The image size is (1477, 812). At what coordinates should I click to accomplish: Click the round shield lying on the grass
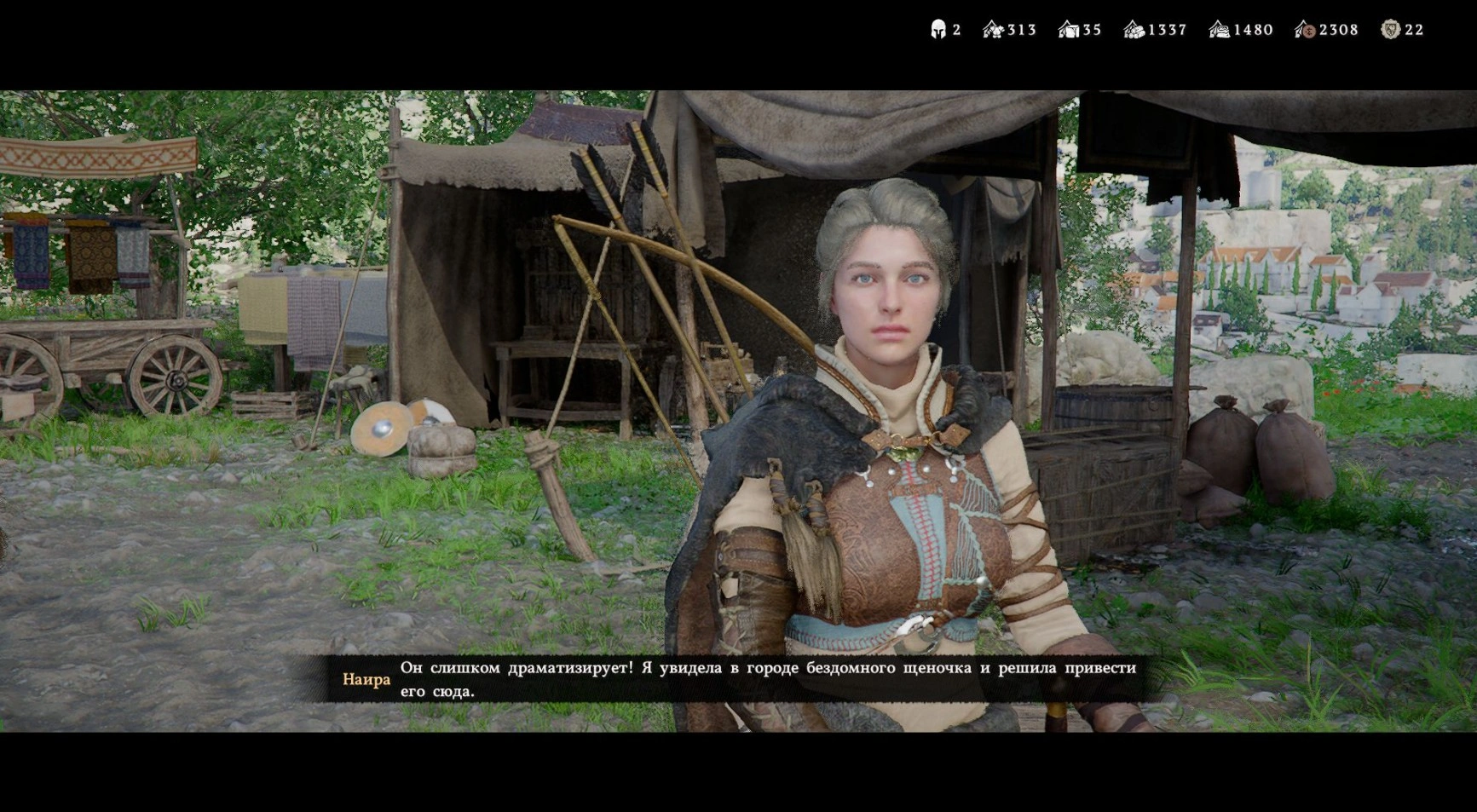(381, 428)
